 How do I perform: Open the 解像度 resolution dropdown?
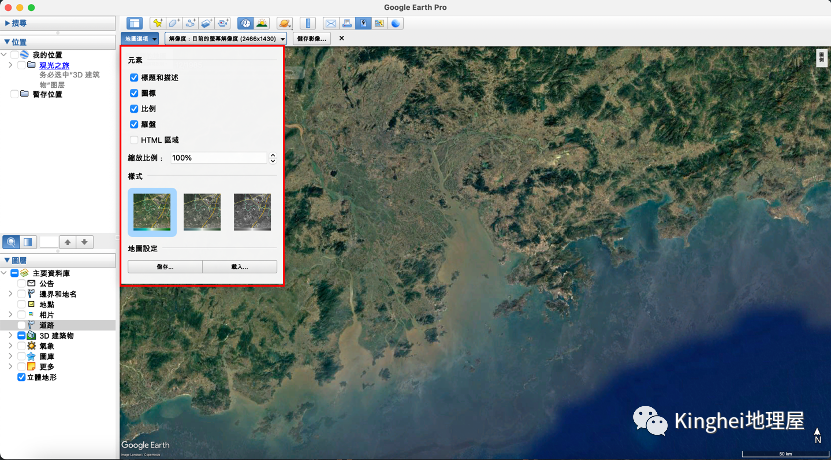point(283,38)
